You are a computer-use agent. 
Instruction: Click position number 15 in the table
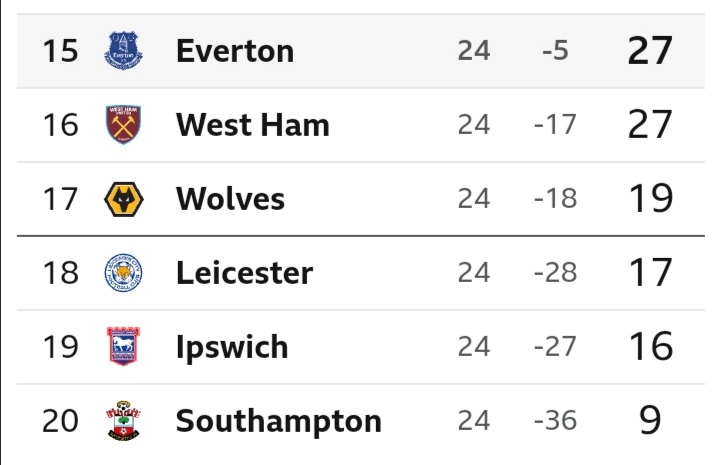pos(59,51)
